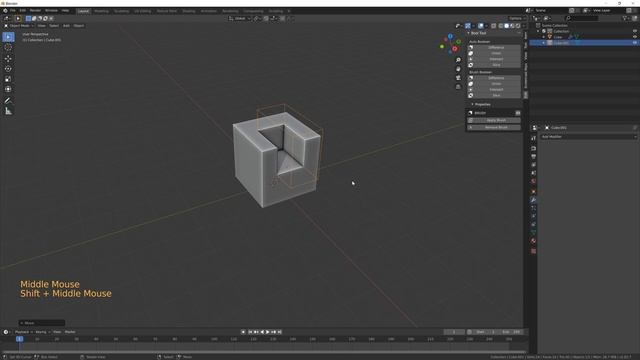The width and height of the screenshot is (640, 360).
Task: Click Auto Boolean Difference button
Action: [x=494, y=47]
